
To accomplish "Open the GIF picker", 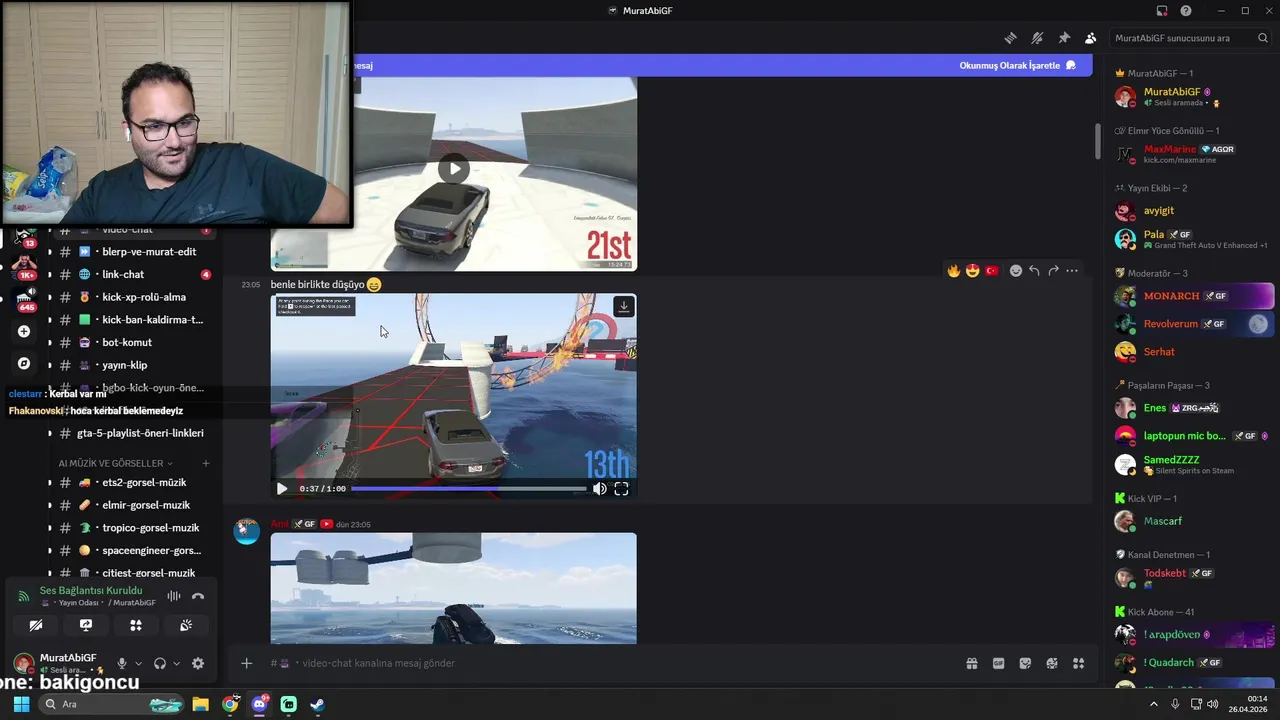I will click(998, 663).
